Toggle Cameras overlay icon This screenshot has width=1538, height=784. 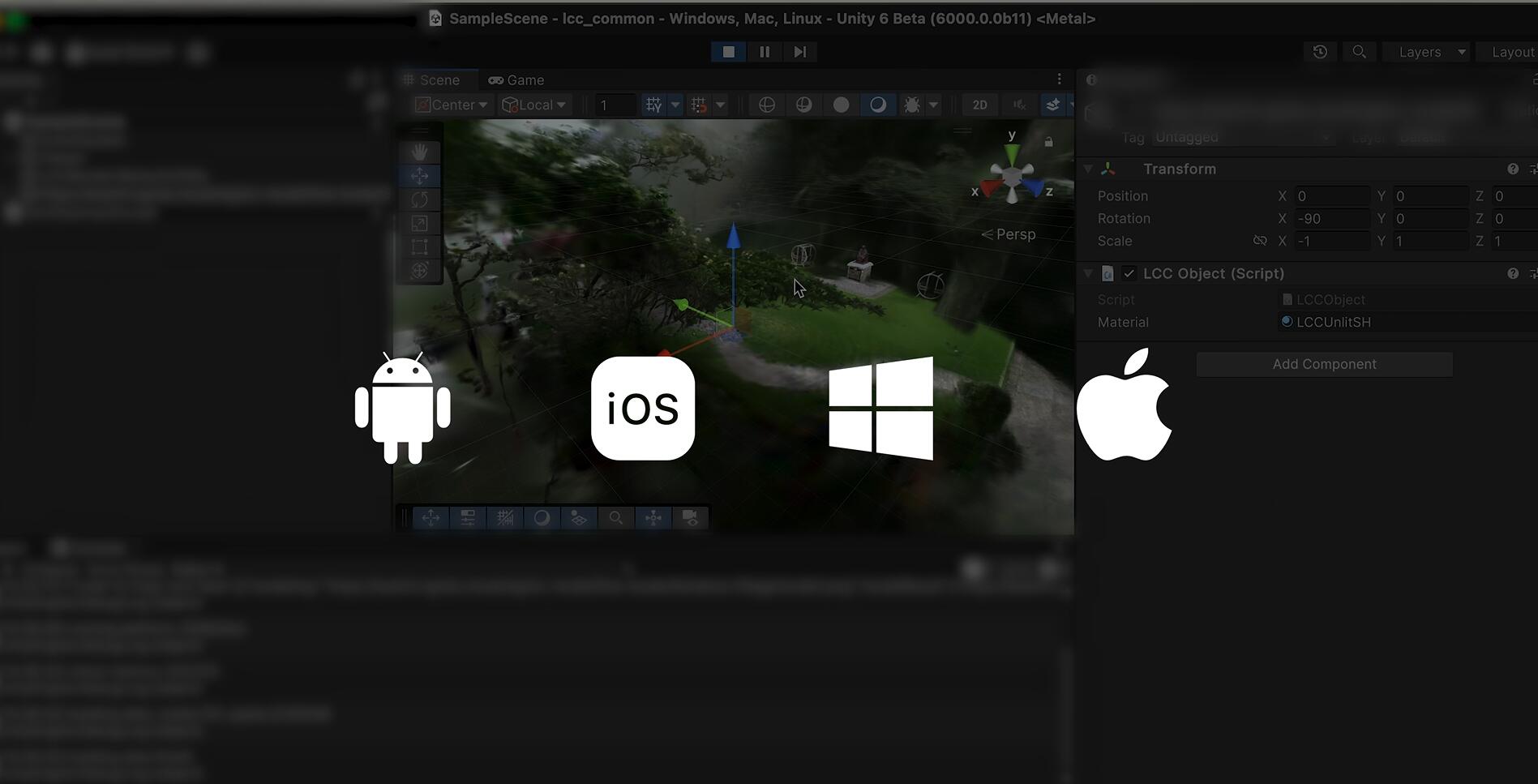(690, 517)
